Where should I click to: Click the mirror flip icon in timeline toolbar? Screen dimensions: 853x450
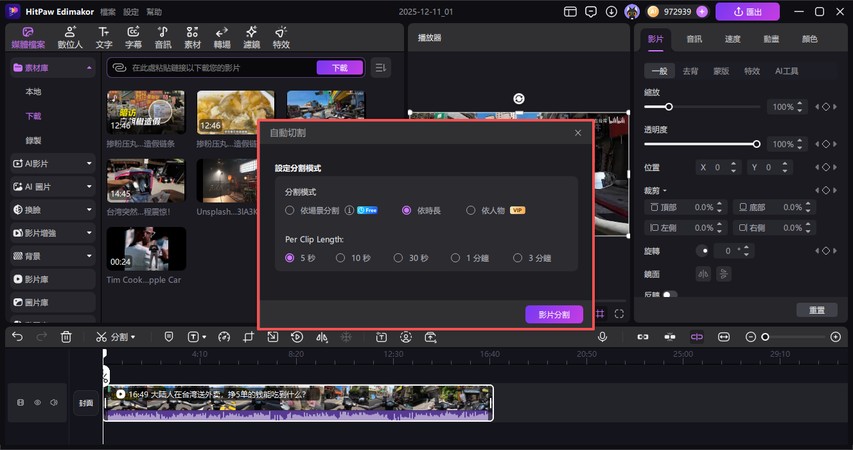[x=322, y=337]
